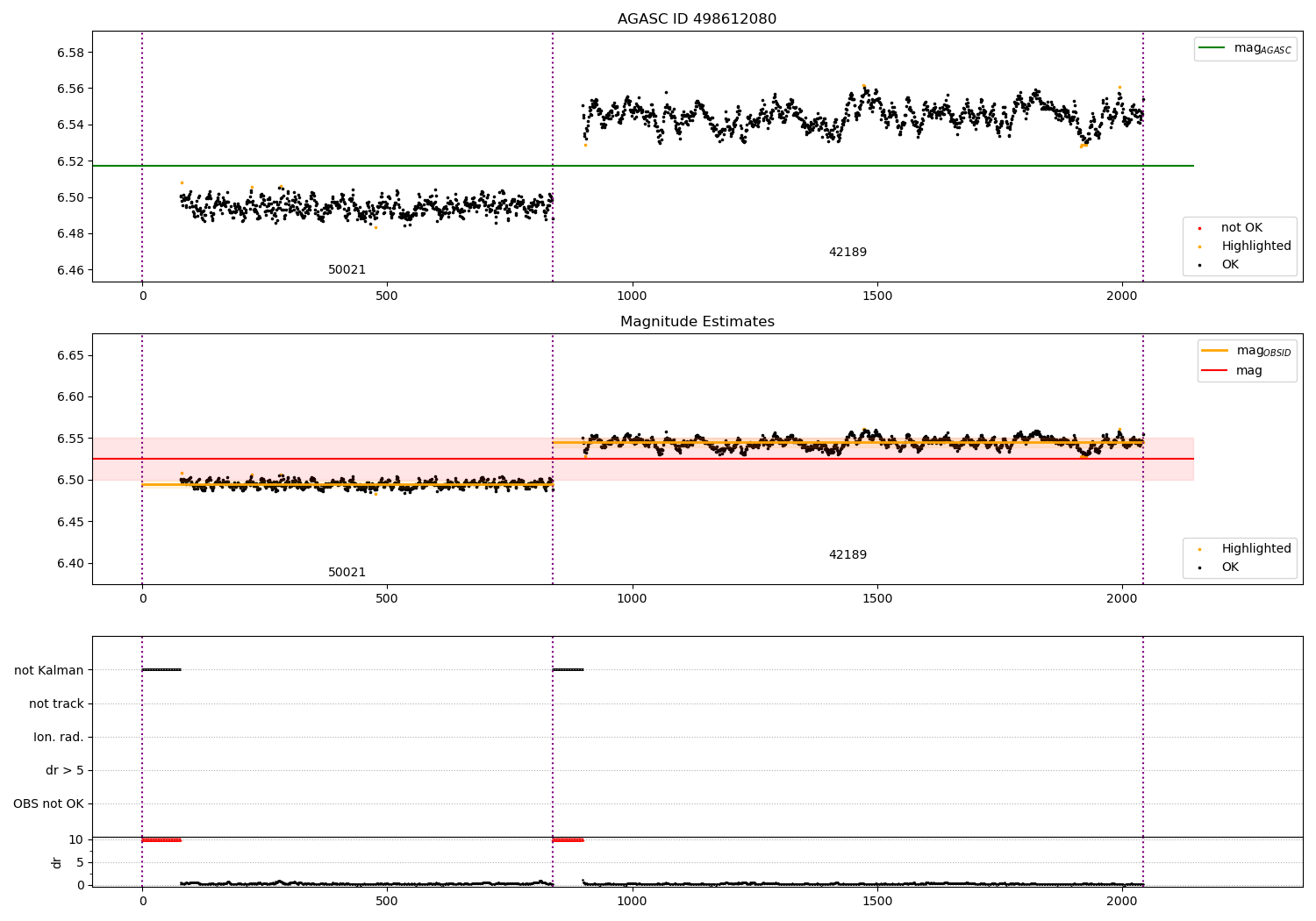
Task: Click the rotated 'dr' axis label
Action: (x=57, y=862)
